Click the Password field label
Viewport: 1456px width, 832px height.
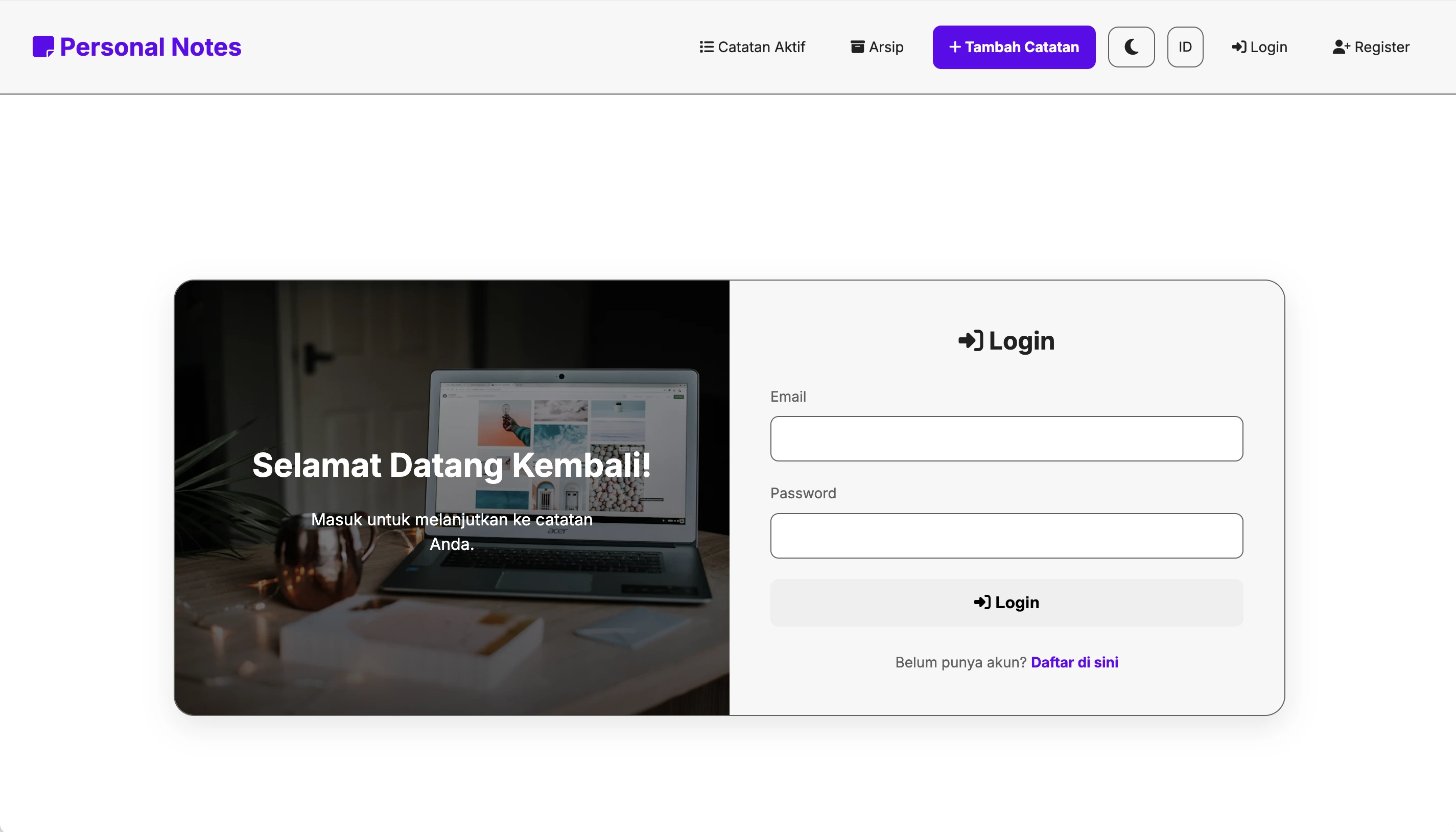point(803,493)
